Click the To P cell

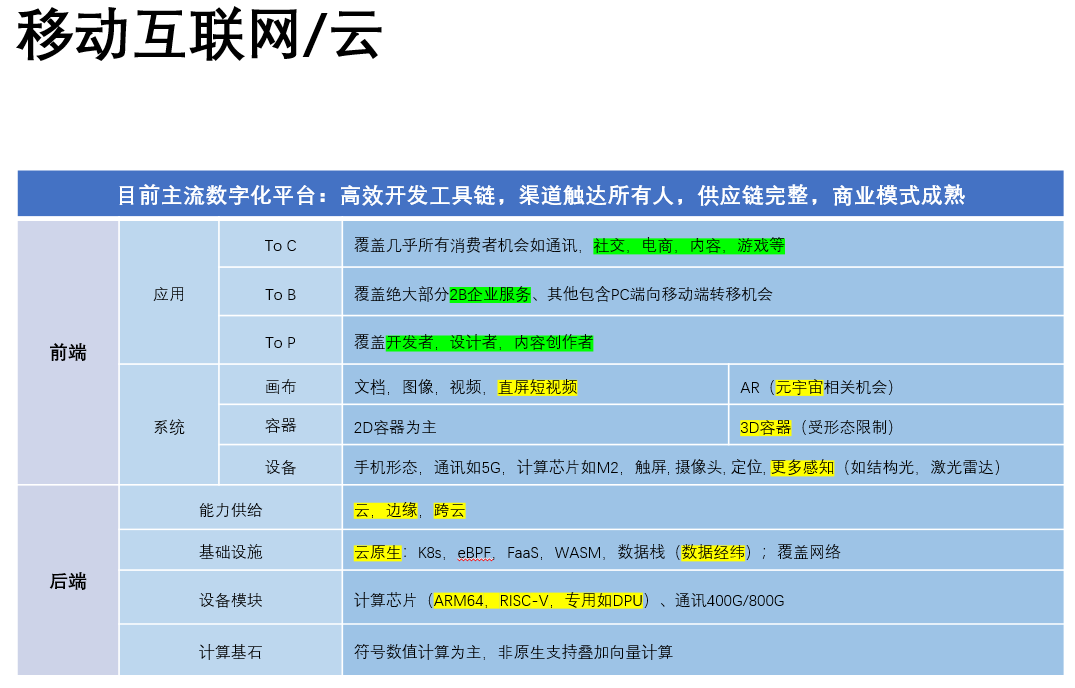click(x=280, y=342)
